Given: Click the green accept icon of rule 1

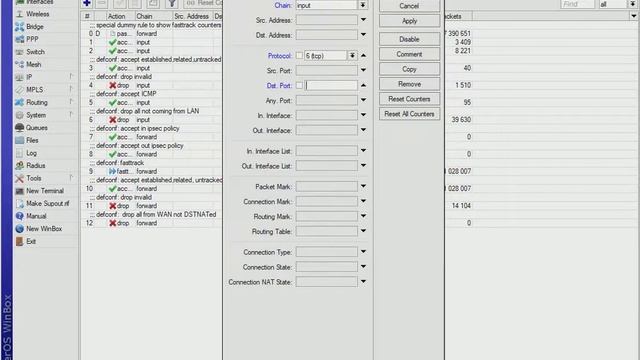Looking at the screenshot, I should tap(113, 42).
